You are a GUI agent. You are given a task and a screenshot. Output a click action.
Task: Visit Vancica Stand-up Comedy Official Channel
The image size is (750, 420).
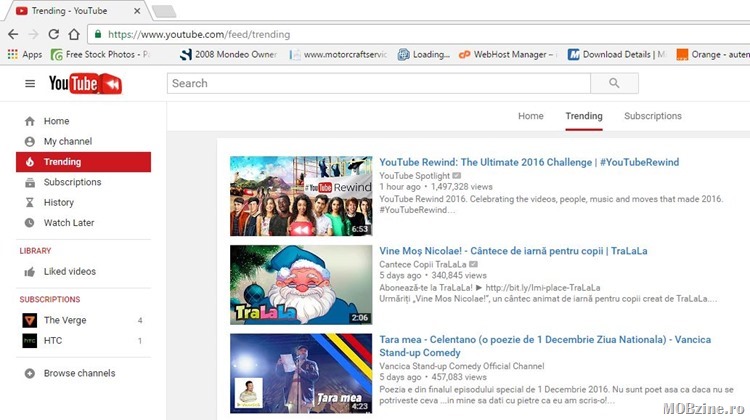462,366
